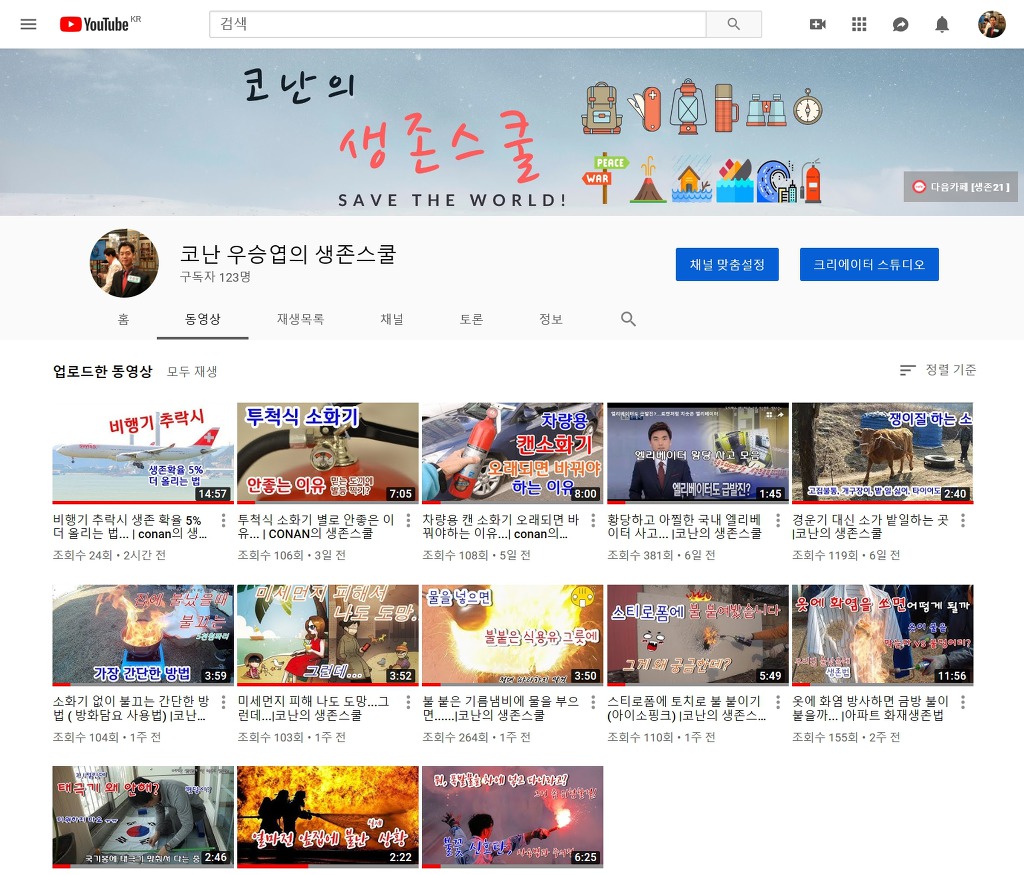Click 모두 재생 play all link
The height and width of the screenshot is (875, 1024).
pyautogui.click(x=192, y=372)
